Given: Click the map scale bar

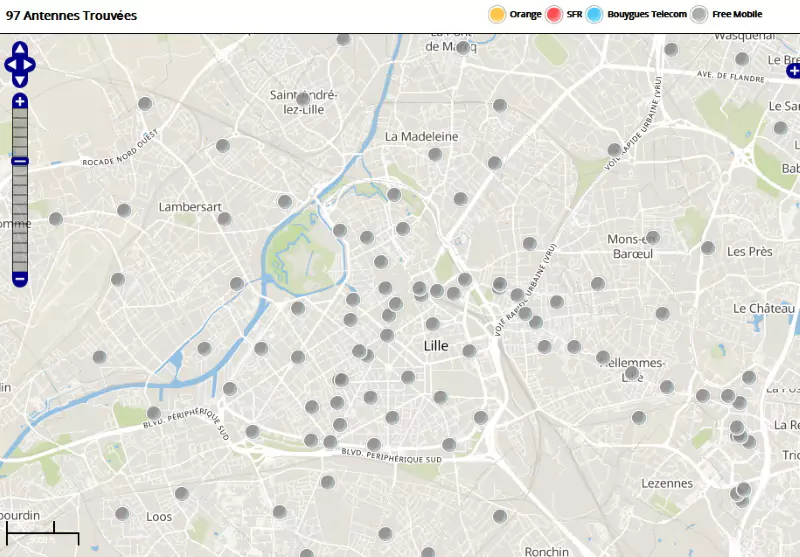Looking at the screenshot, I should (x=42, y=537).
